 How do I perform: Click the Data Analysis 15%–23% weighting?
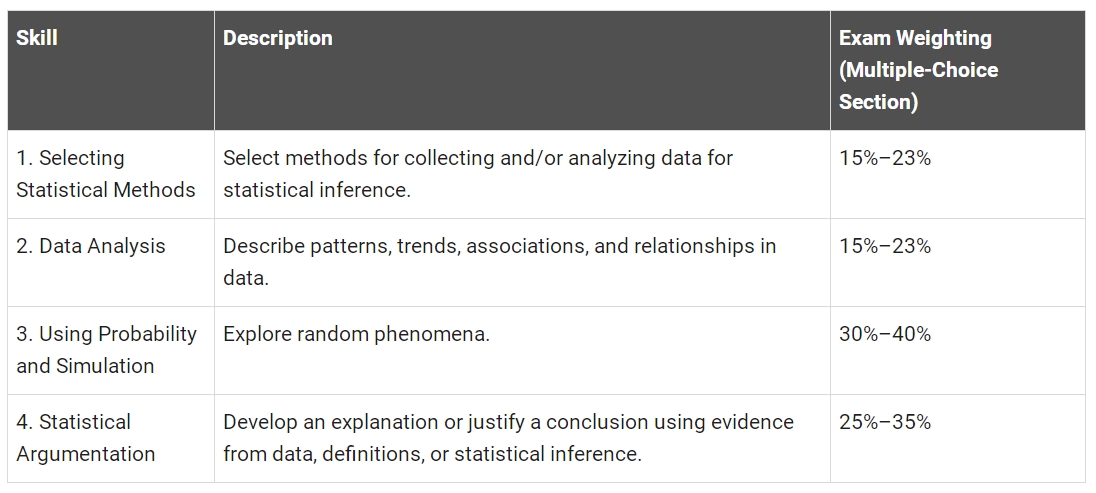coord(958,262)
